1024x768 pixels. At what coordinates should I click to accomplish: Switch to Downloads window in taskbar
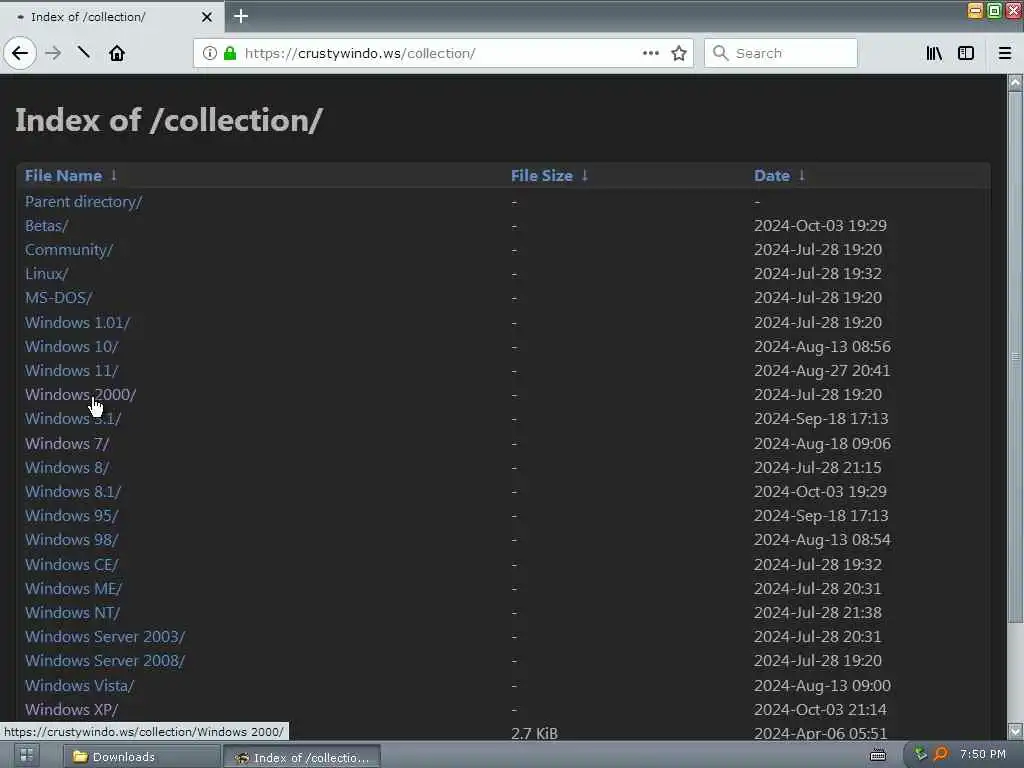tap(142, 757)
